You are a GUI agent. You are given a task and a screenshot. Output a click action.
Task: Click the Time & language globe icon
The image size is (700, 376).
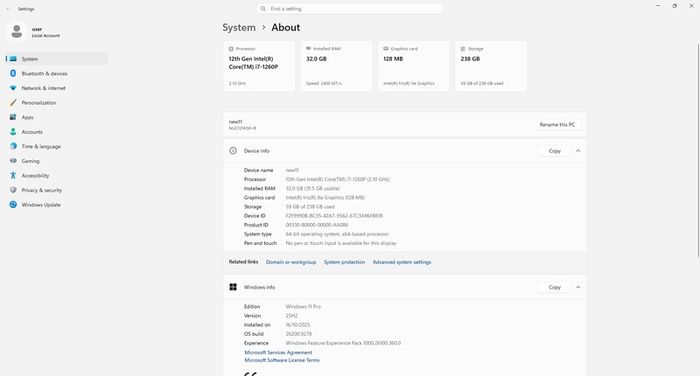pos(13,146)
